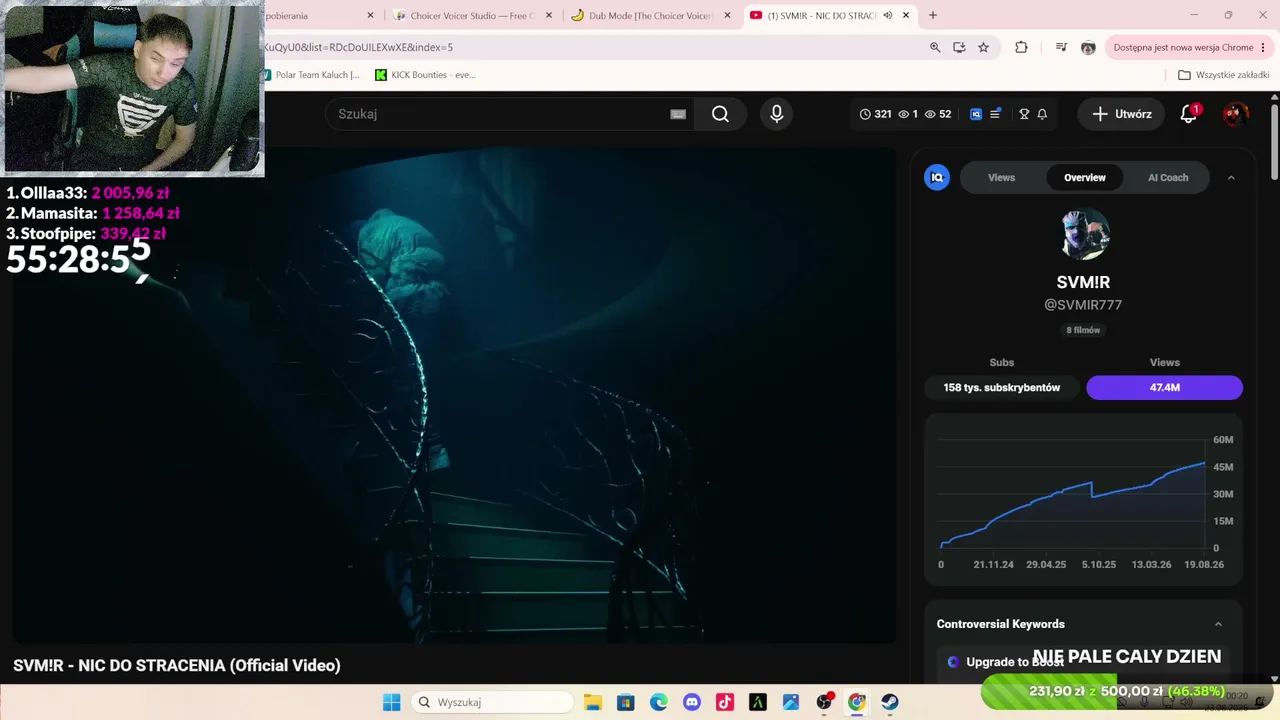Screen dimensions: 1280x720
Task: Open Discord from the taskbar
Action: coord(691,702)
